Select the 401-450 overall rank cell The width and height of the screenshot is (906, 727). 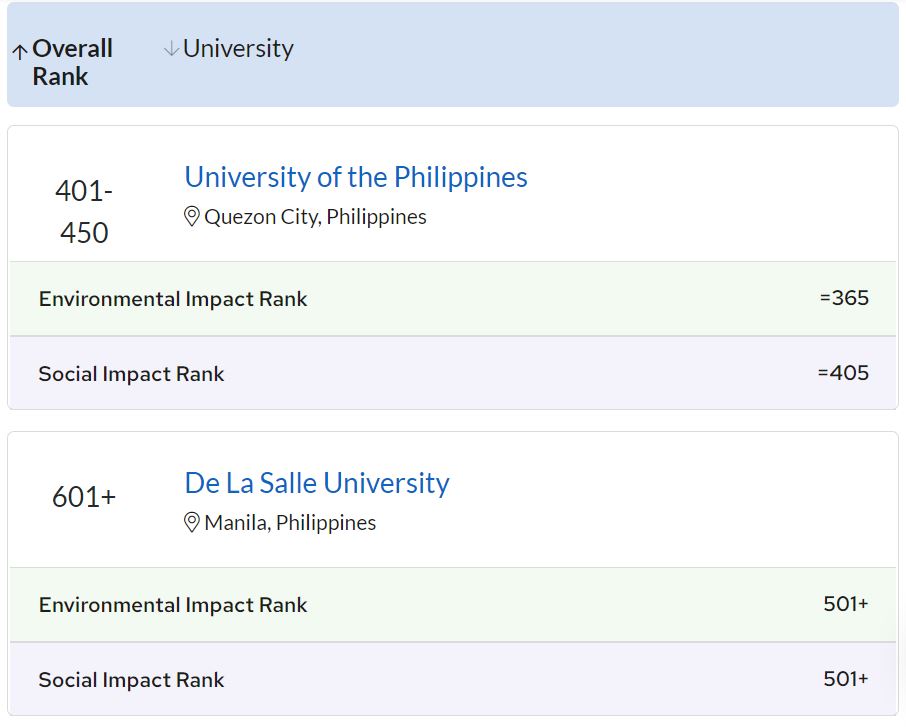click(x=84, y=212)
